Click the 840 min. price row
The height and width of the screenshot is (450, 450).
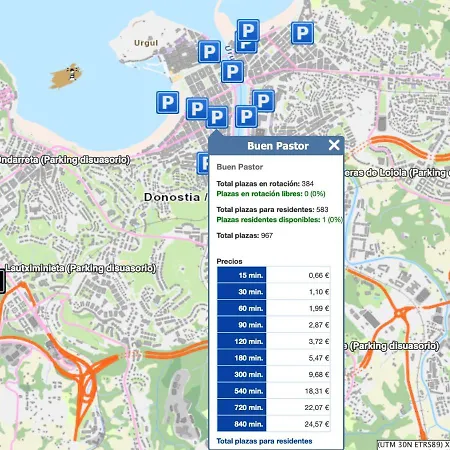pos(274,424)
